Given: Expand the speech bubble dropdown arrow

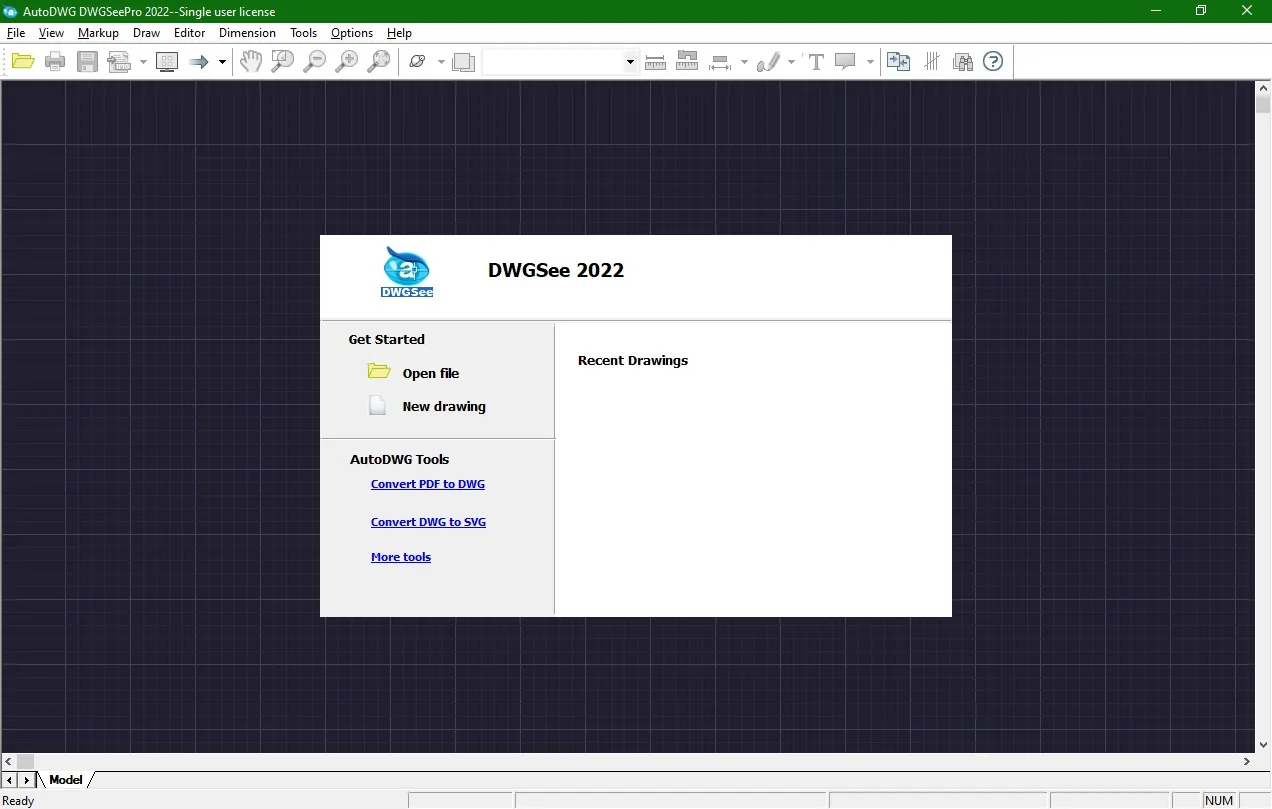Looking at the screenshot, I should (x=870, y=62).
